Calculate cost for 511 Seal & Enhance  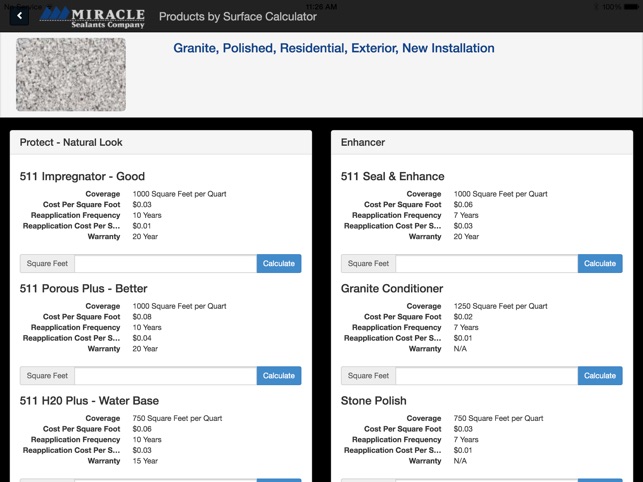click(x=600, y=263)
